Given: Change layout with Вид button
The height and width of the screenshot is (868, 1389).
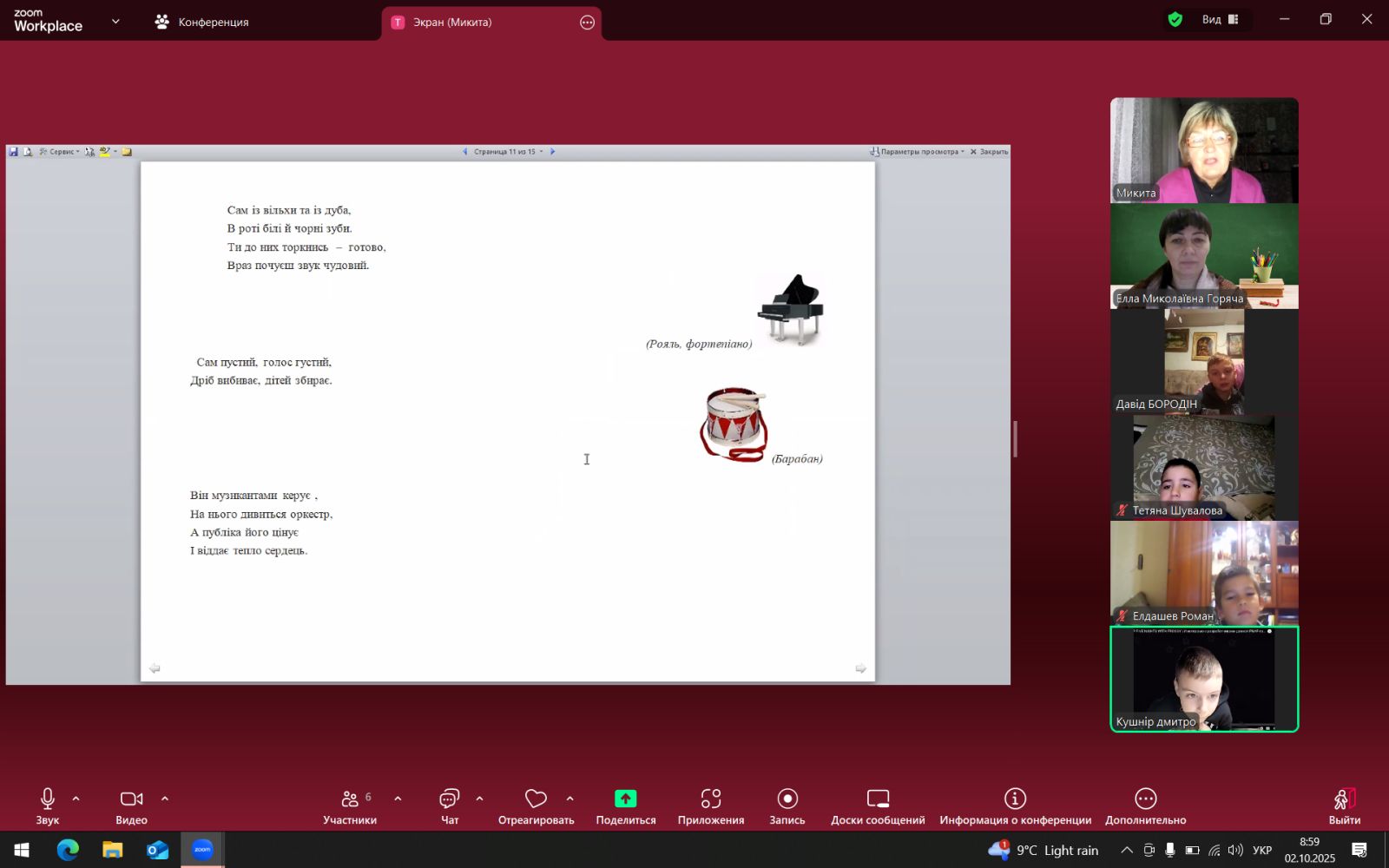Looking at the screenshot, I should (1220, 20).
